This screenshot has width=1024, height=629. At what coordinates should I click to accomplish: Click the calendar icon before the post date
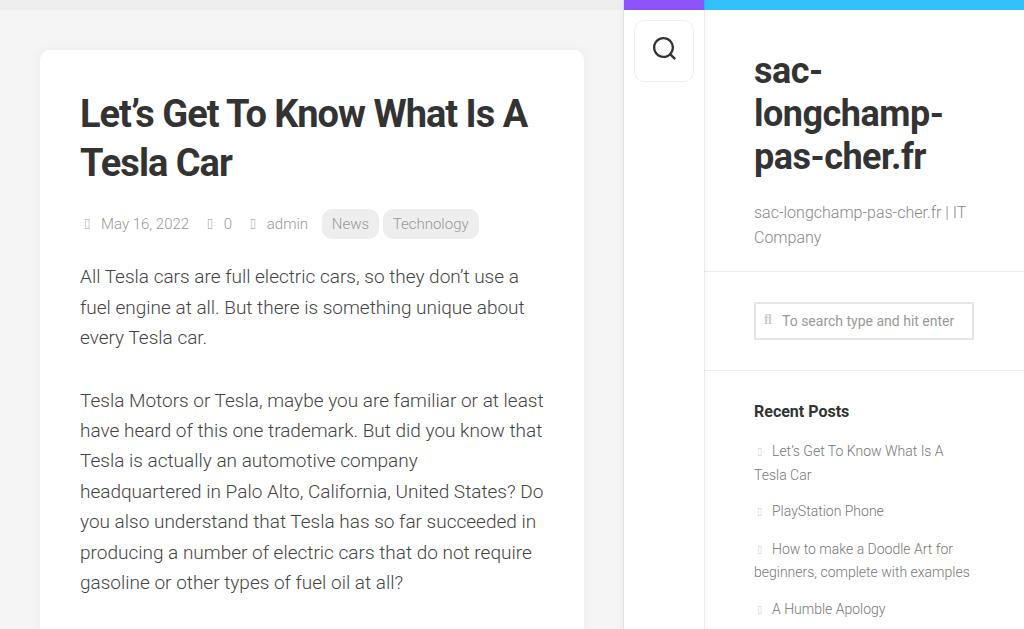point(87,224)
